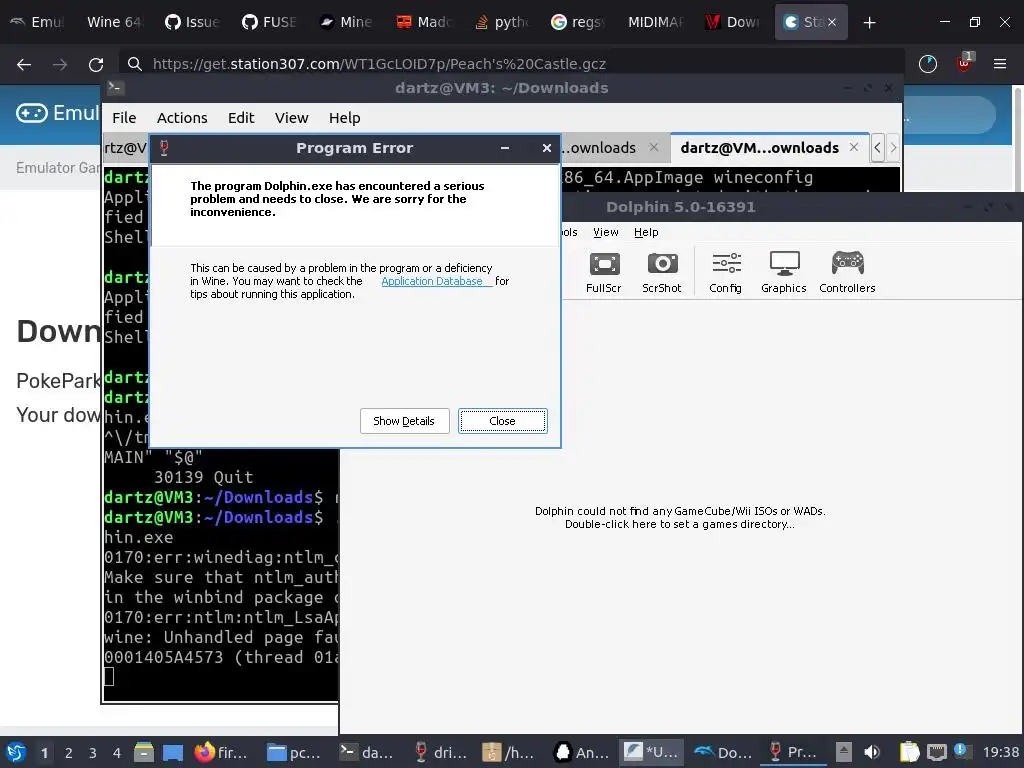Click Show Details in Program Error dialog
This screenshot has height=768, width=1024.
(x=404, y=421)
